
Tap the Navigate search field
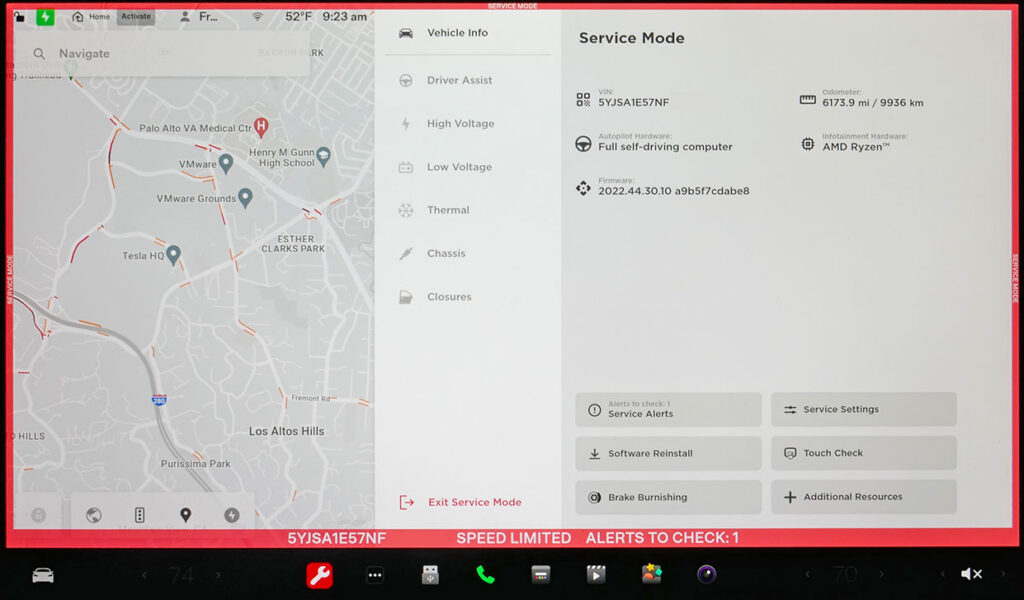point(161,54)
